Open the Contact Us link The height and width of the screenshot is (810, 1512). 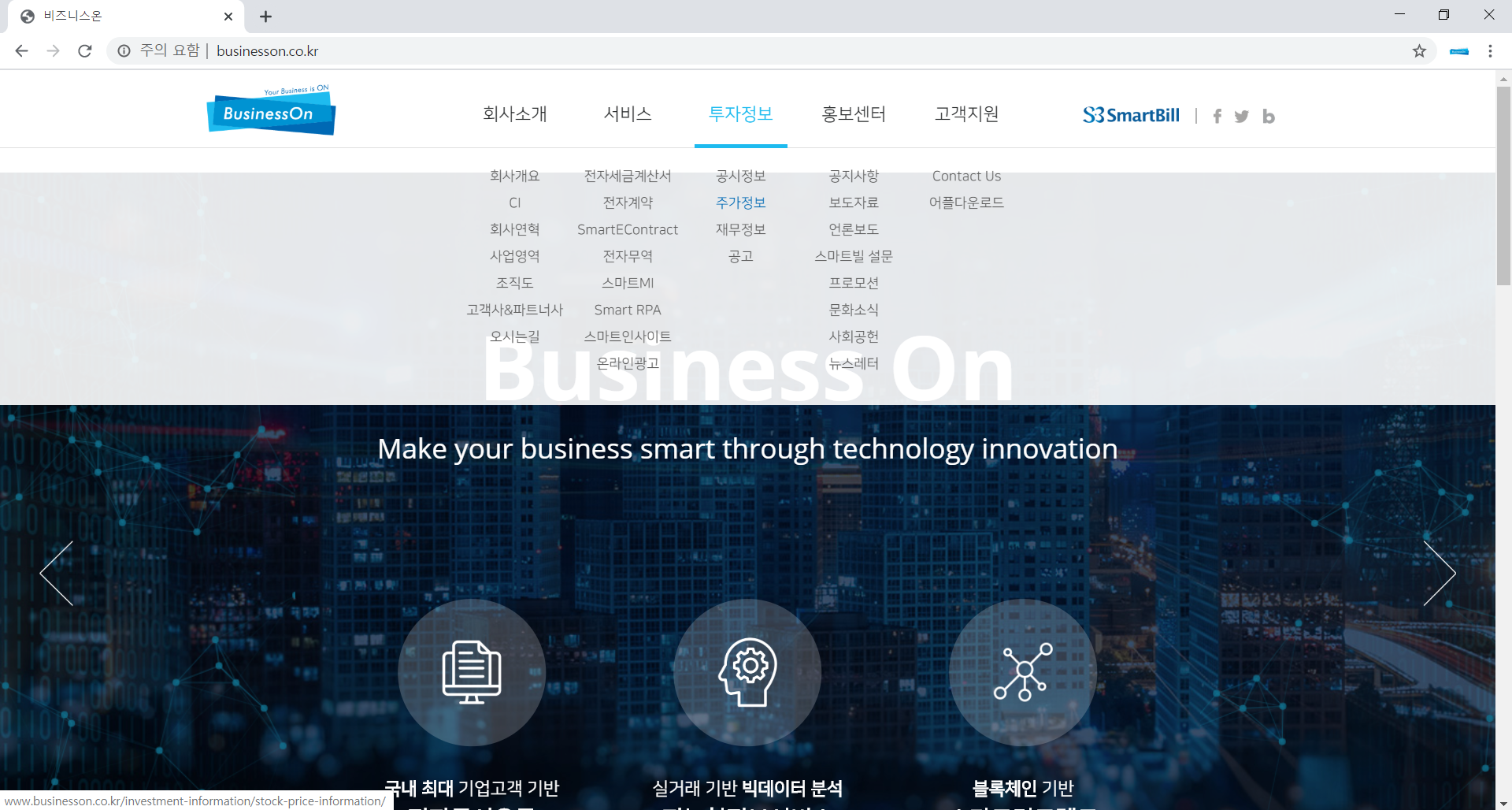coord(967,176)
